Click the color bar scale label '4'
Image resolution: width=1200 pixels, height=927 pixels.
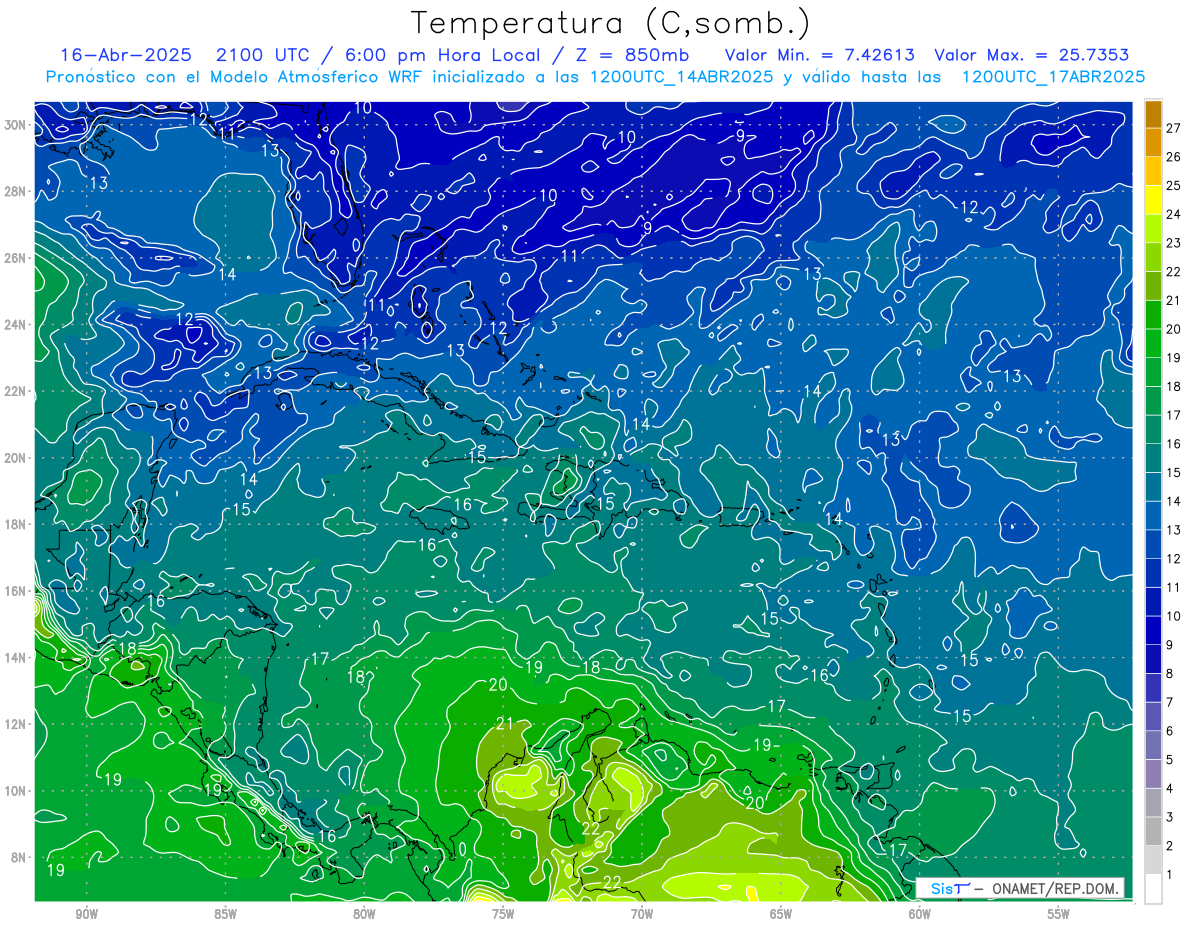pyautogui.click(x=1170, y=789)
